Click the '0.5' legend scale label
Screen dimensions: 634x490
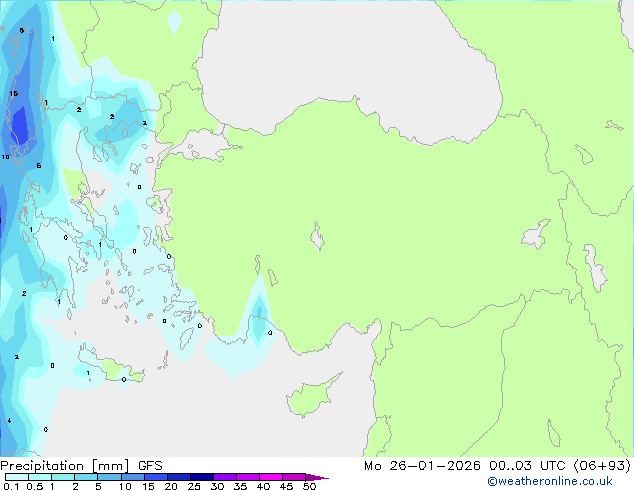coord(35,486)
